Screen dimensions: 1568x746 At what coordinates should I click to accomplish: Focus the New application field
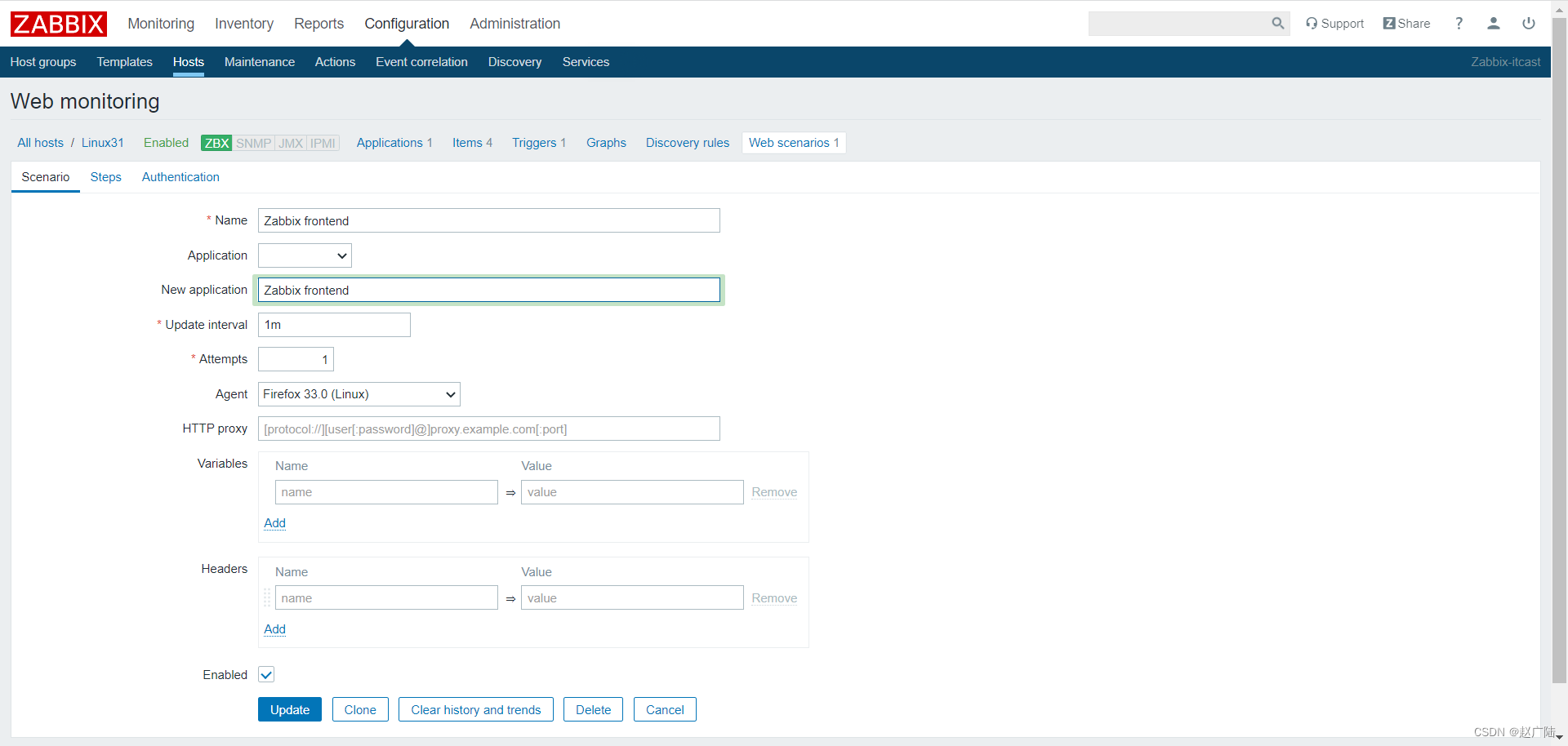click(x=489, y=290)
